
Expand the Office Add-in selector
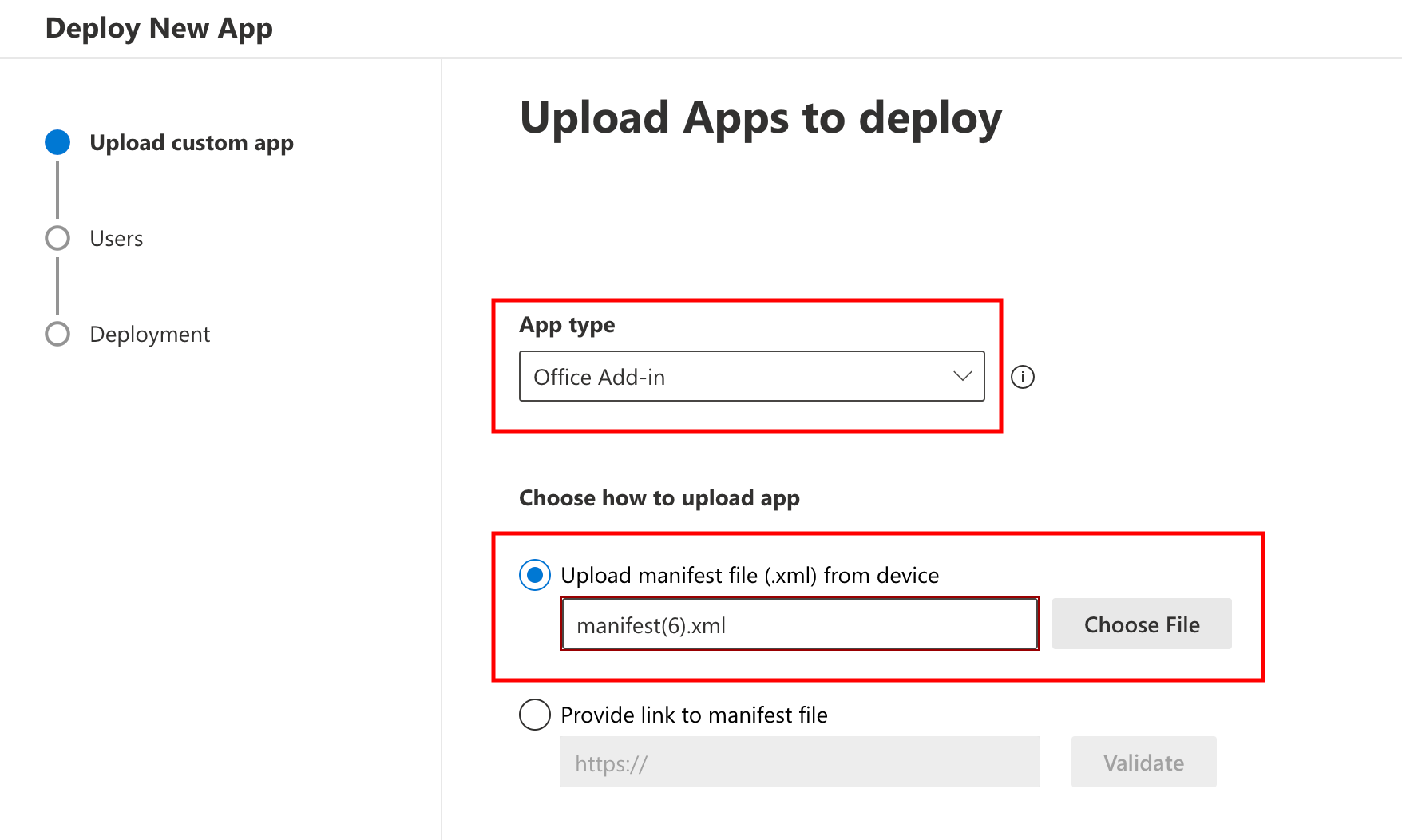tap(751, 376)
